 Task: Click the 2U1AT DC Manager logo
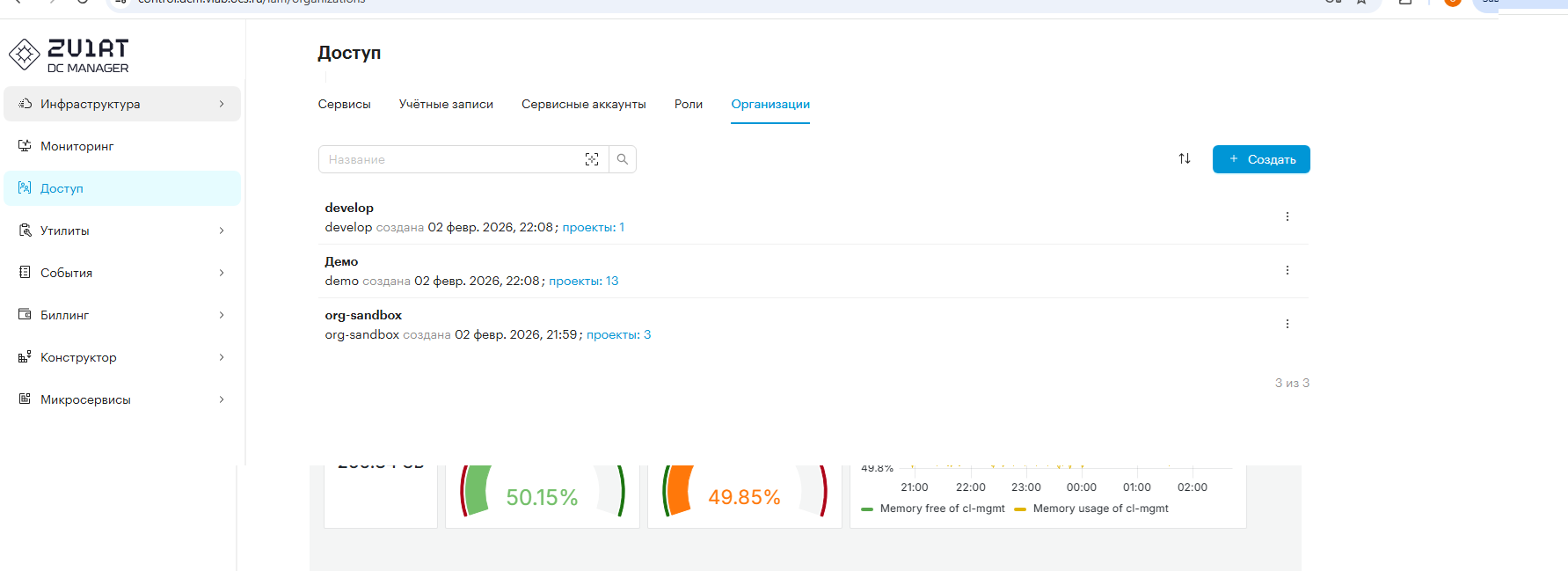point(69,55)
